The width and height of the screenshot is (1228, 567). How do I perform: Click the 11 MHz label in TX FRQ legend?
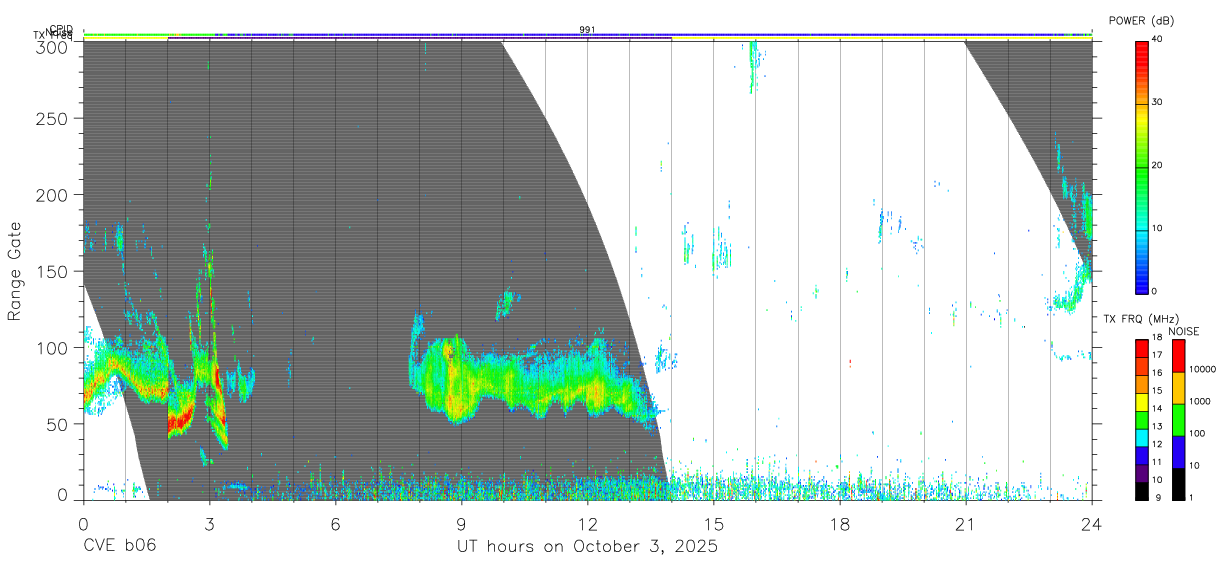click(x=1156, y=462)
